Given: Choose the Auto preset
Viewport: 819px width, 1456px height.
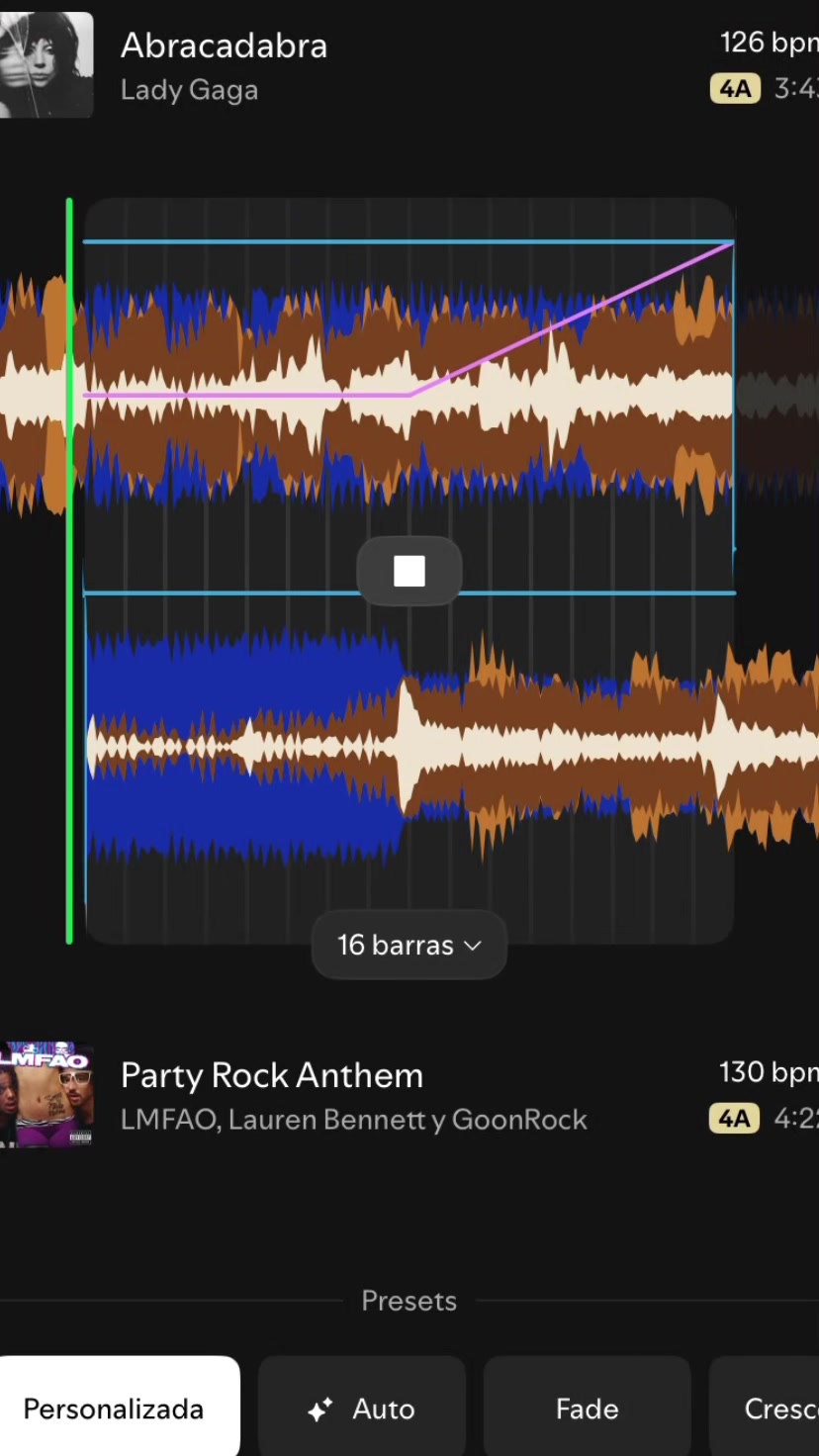Looking at the screenshot, I should 362,1408.
